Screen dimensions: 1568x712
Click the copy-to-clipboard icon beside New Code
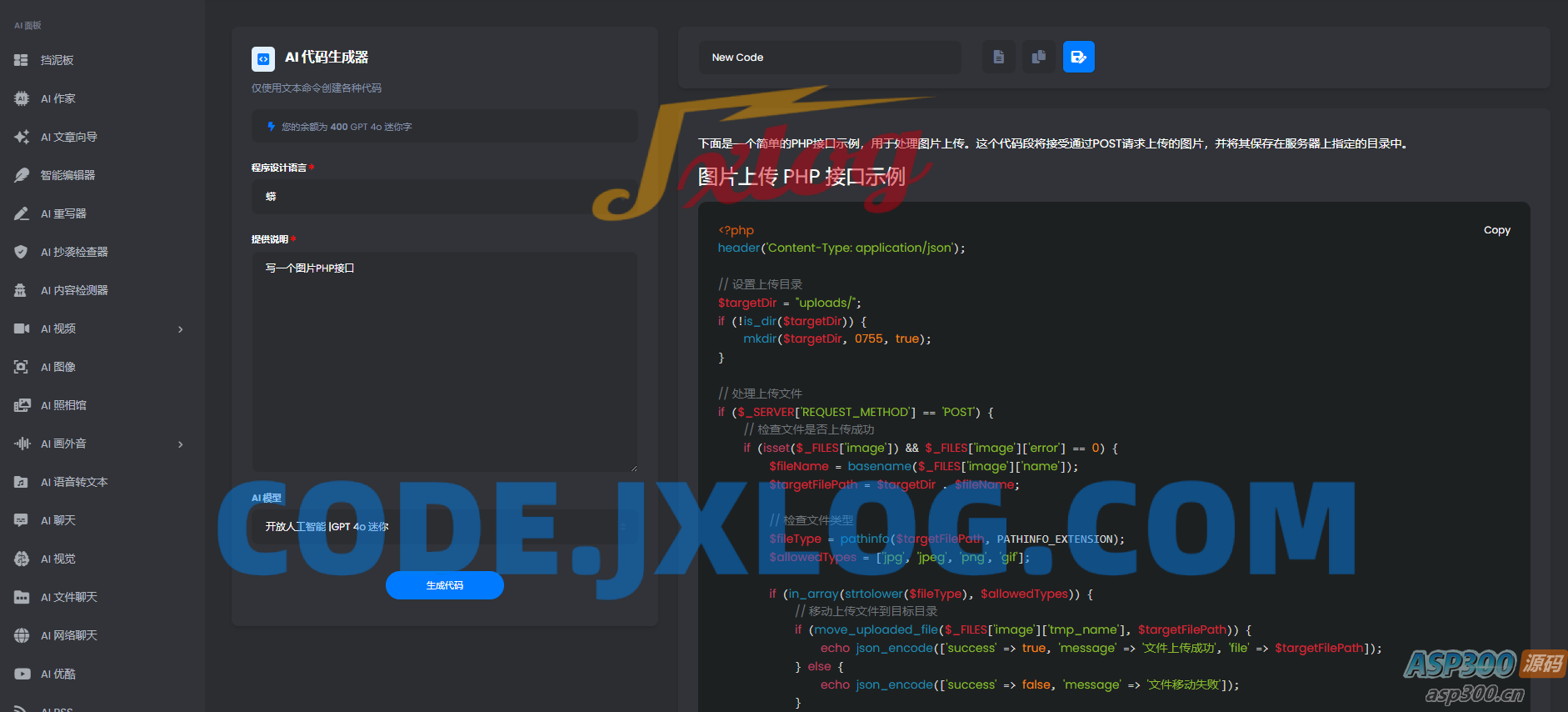coord(1038,58)
